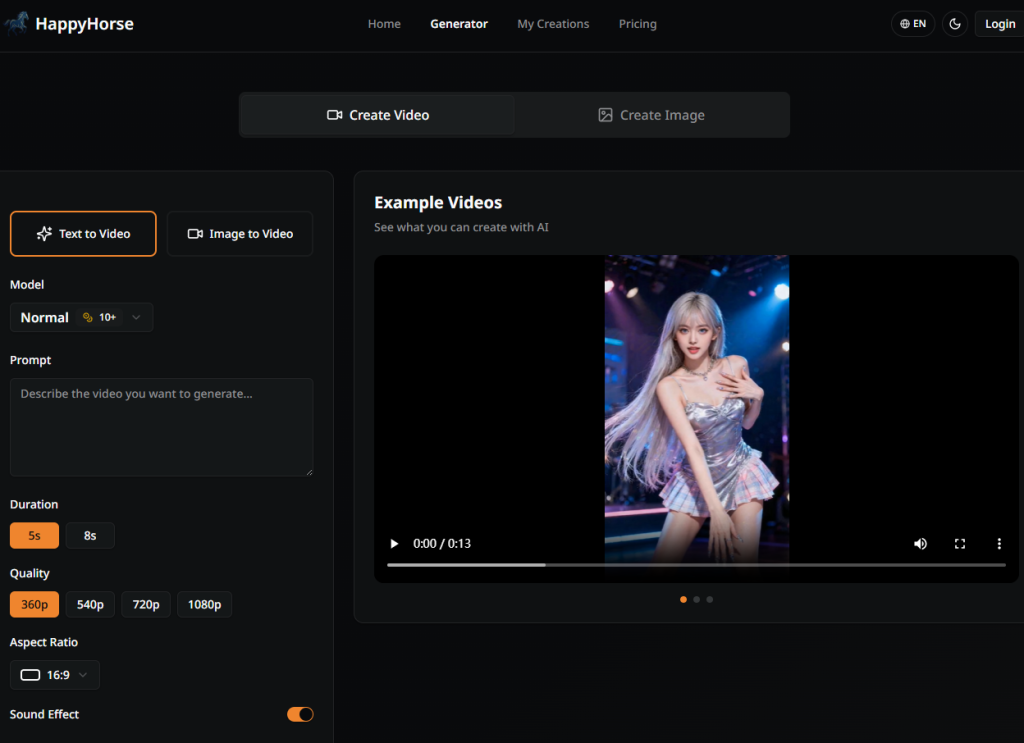Open the EN language selector

tap(913, 24)
